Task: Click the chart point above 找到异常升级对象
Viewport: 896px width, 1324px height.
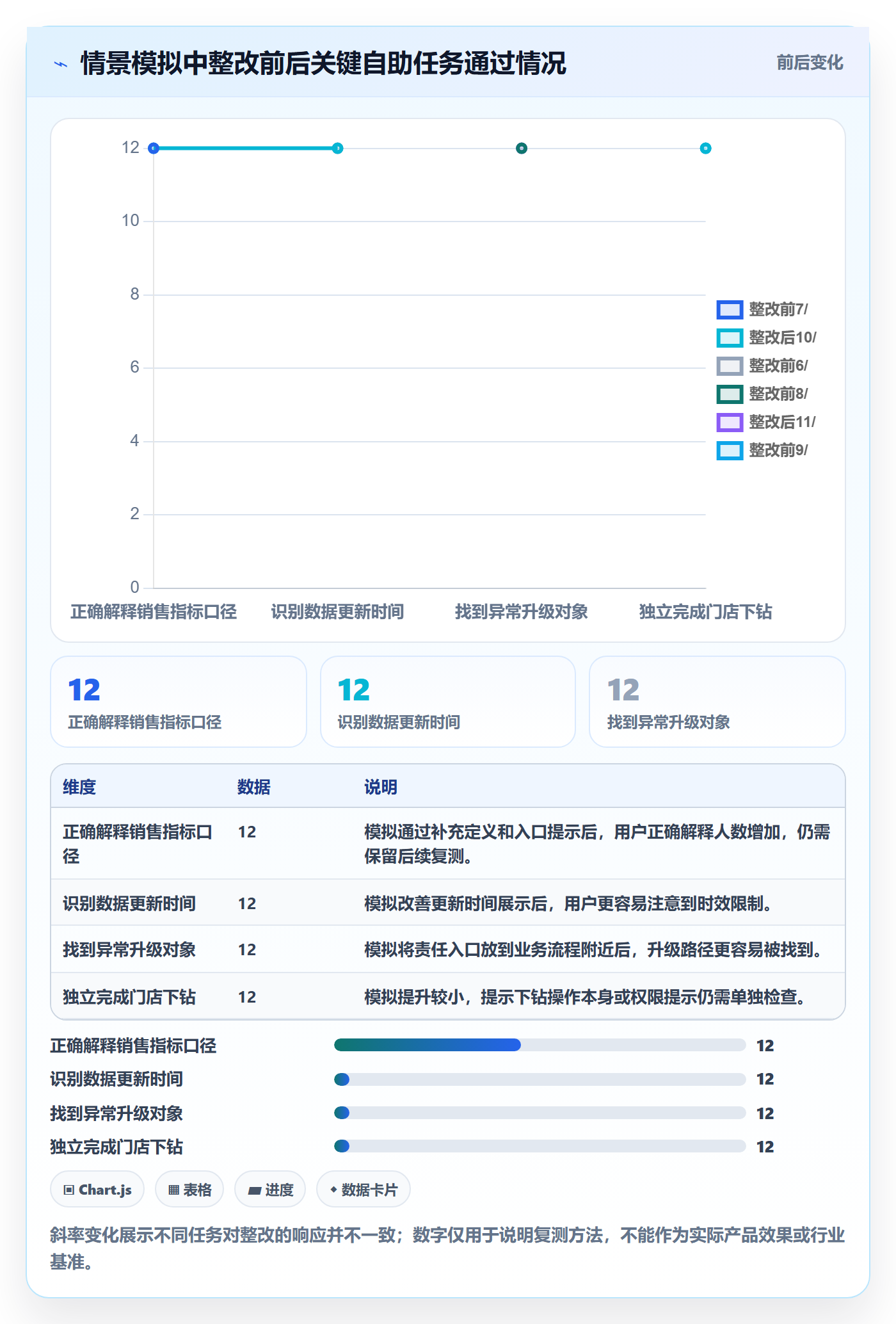Action: pos(522,149)
